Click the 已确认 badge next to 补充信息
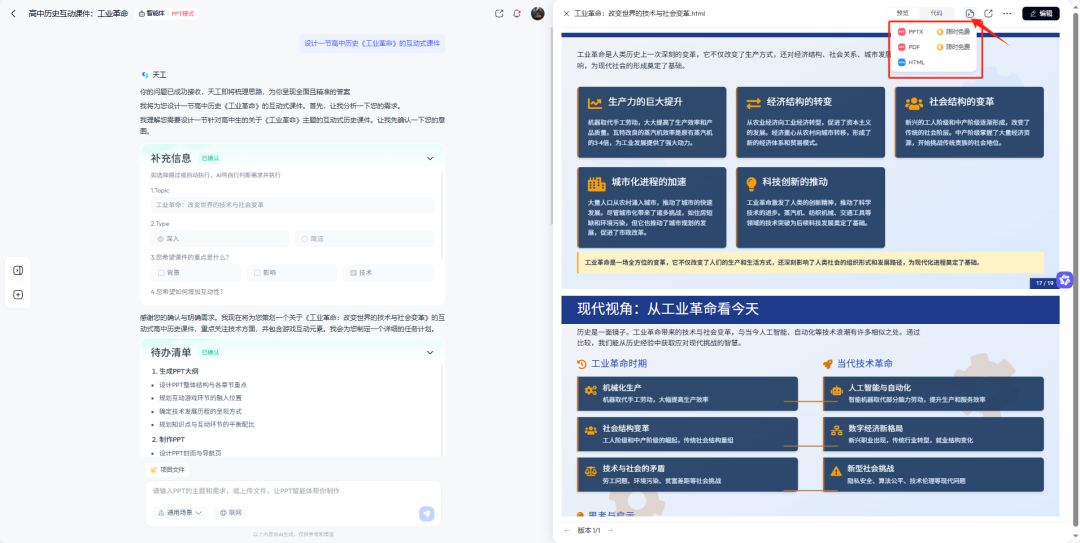 210,158
